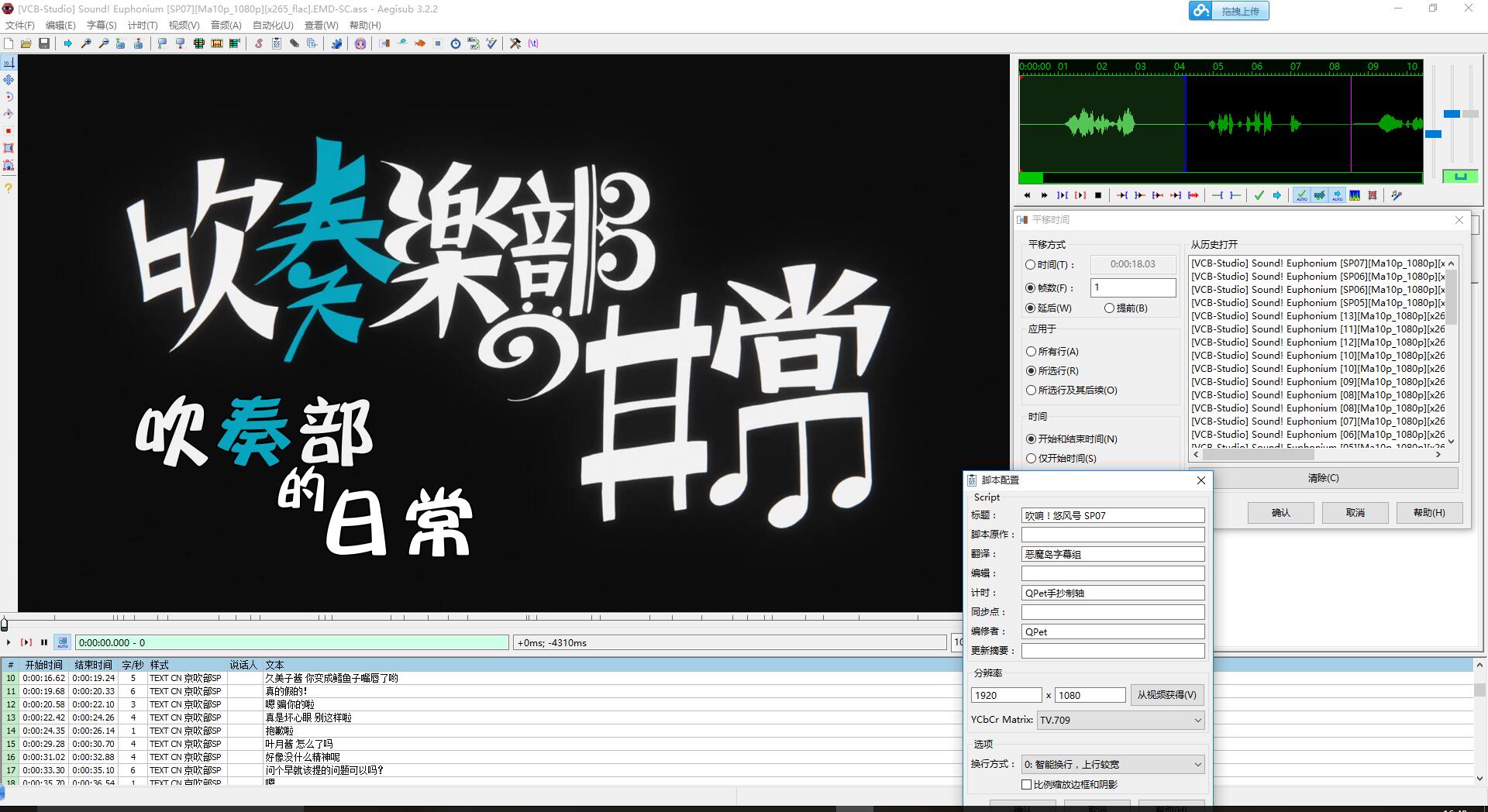The height and width of the screenshot is (812, 1488).
Task: Click the Open subtitles folder icon
Action: click(26, 43)
